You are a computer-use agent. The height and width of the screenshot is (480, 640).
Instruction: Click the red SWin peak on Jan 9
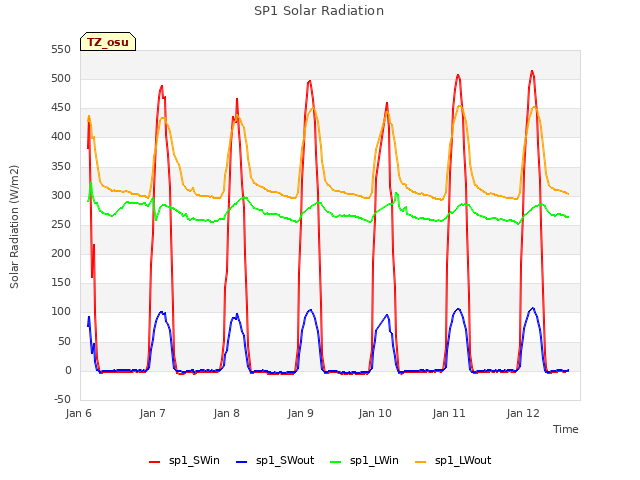click(310, 81)
